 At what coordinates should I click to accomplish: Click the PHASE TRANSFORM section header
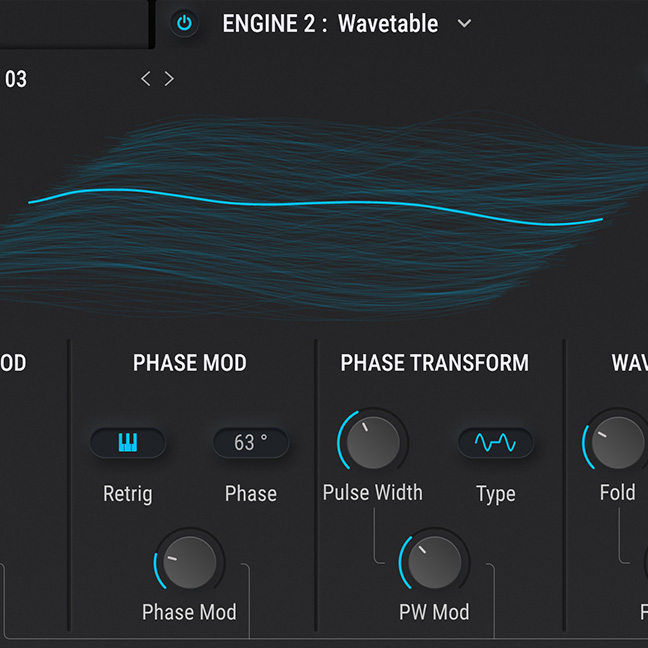coord(434,363)
